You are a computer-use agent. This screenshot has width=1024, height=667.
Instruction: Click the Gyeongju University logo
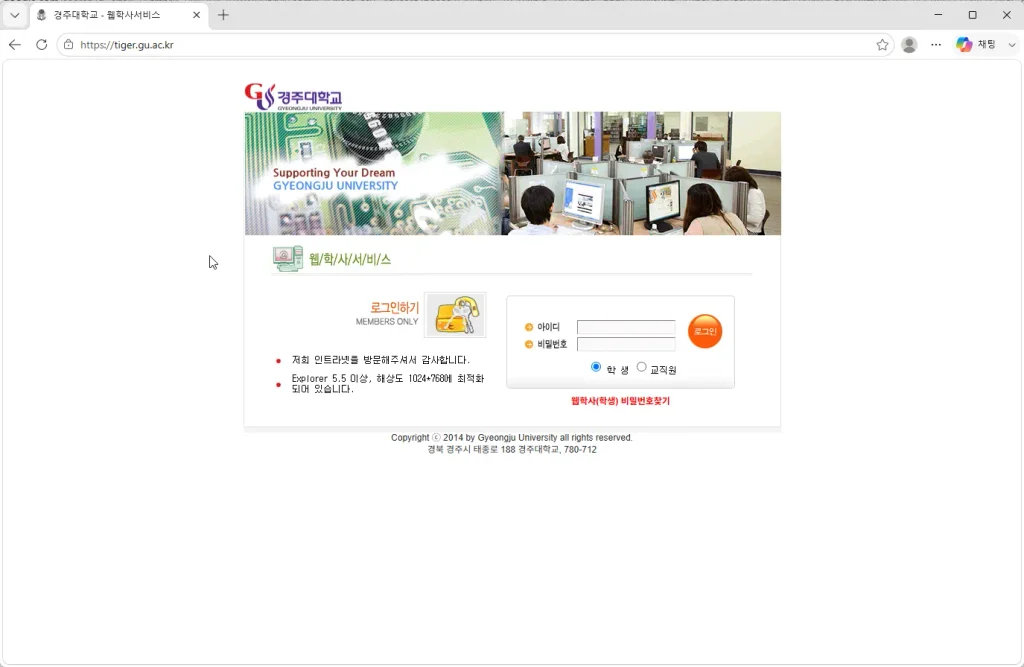[x=293, y=97]
